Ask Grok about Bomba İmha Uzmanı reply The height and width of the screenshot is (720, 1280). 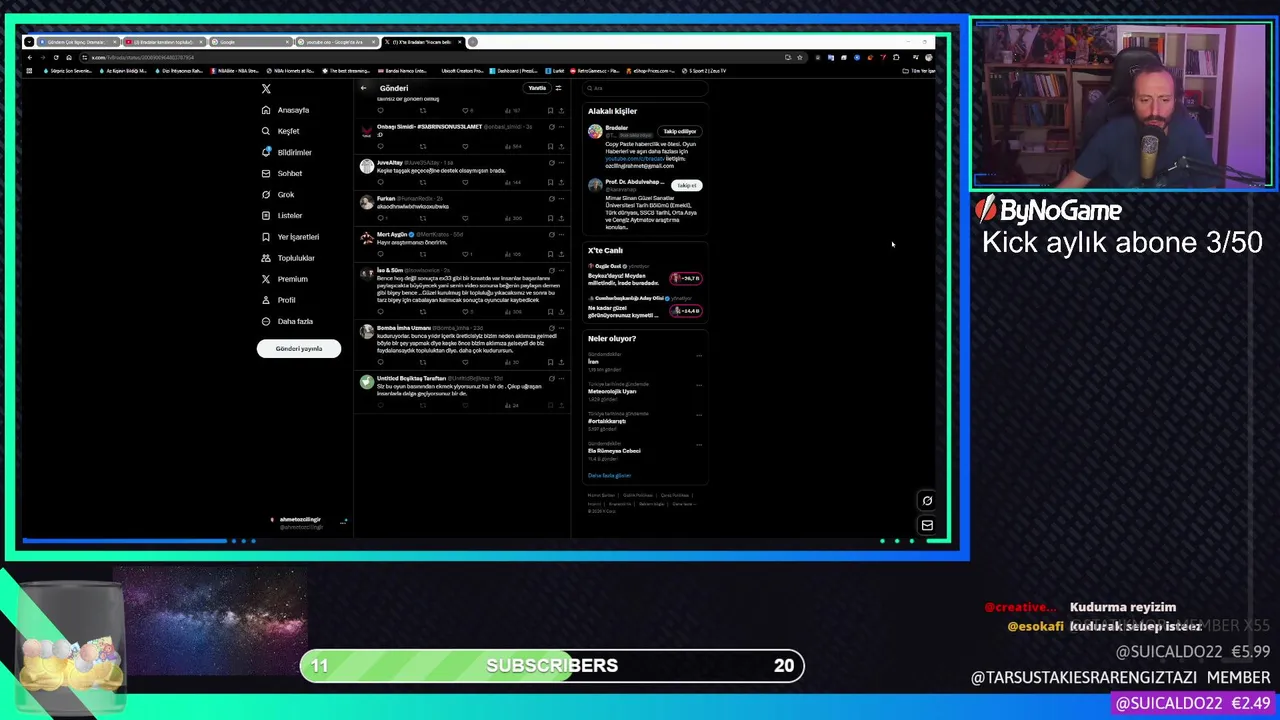point(552,328)
